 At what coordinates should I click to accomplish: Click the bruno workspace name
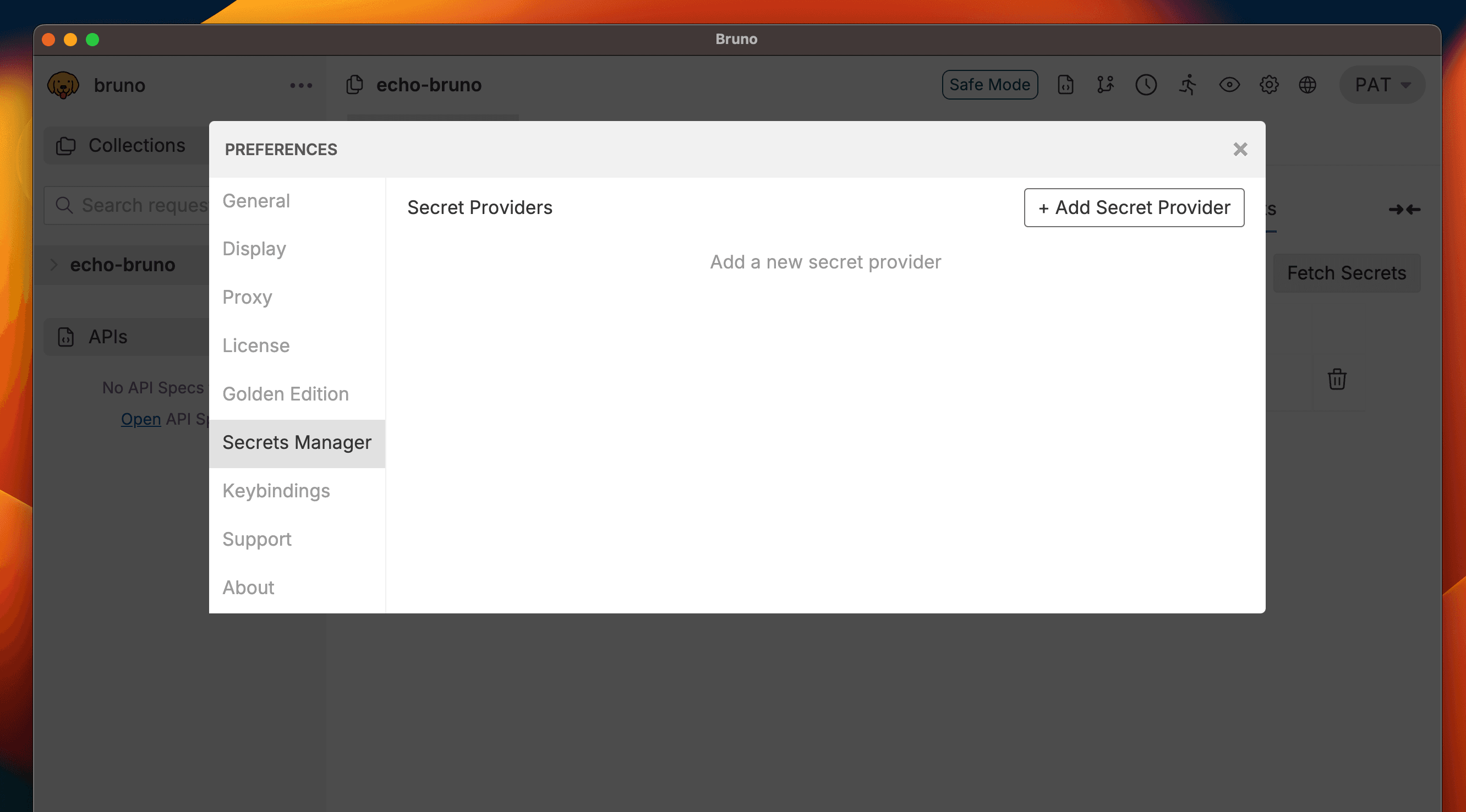(119, 85)
